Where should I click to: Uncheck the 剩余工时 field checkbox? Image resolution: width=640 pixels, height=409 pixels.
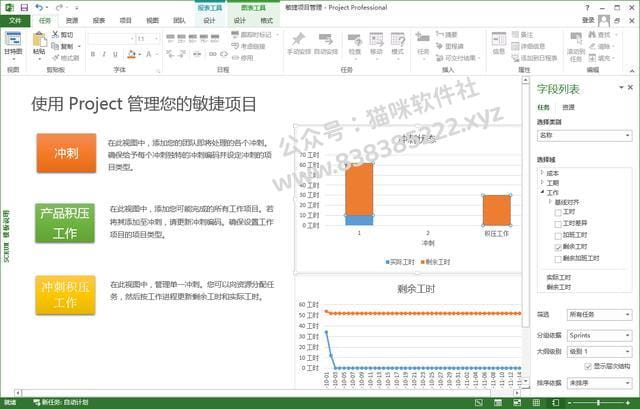pyautogui.click(x=558, y=247)
